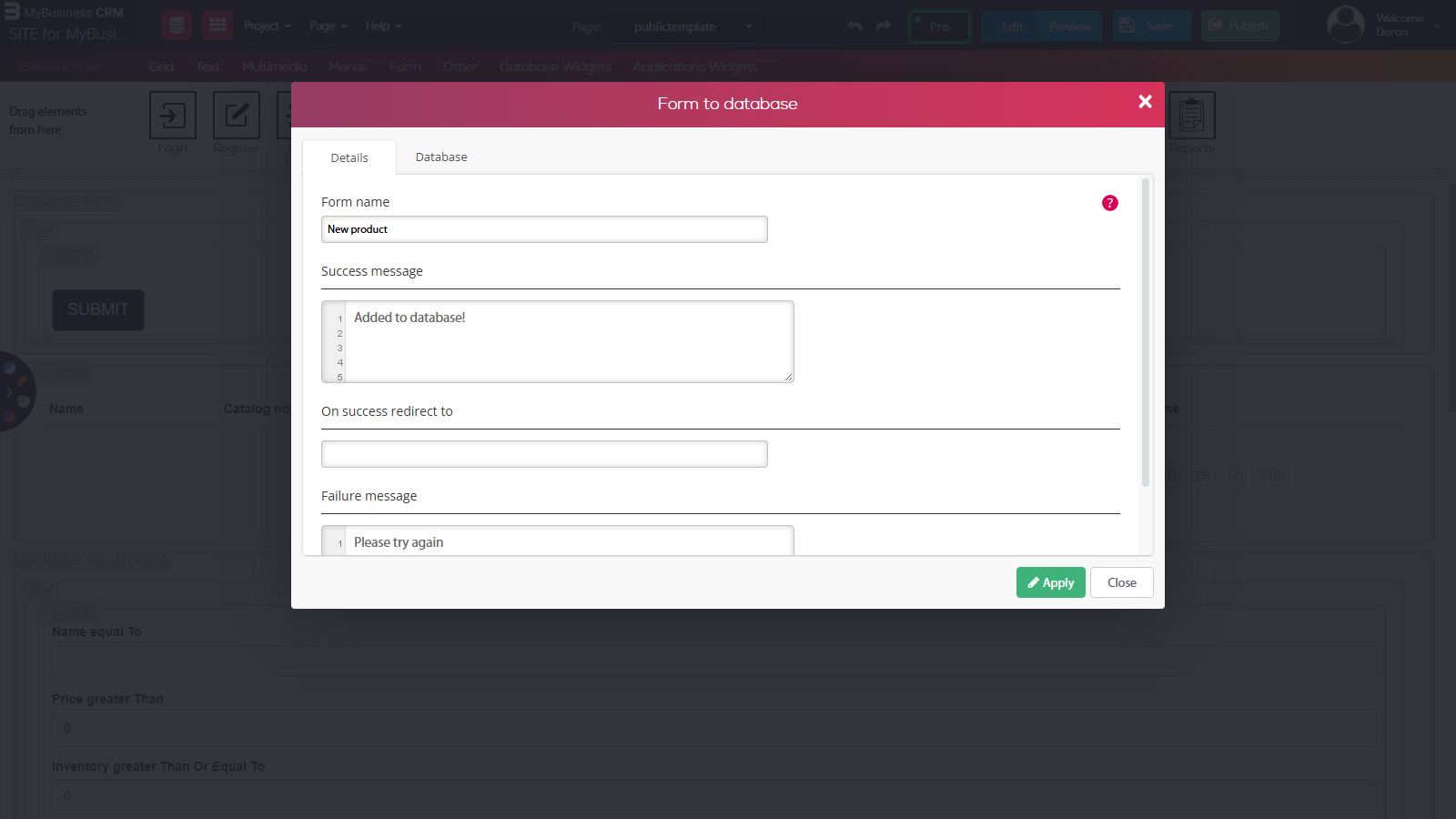
Task: Select the Menus element type
Action: coord(348,66)
